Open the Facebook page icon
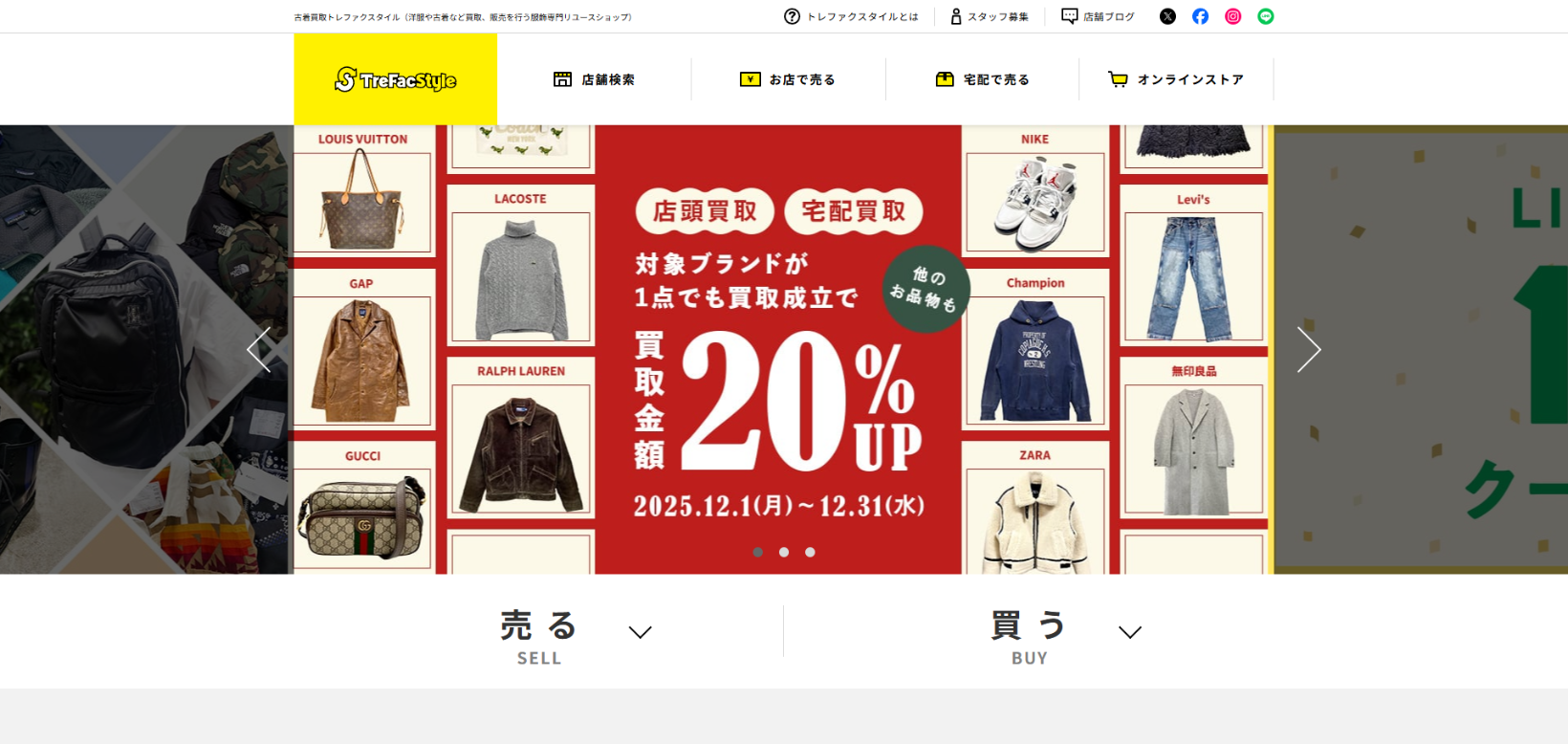The width and height of the screenshot is (1568, 744). [1200, 16]
